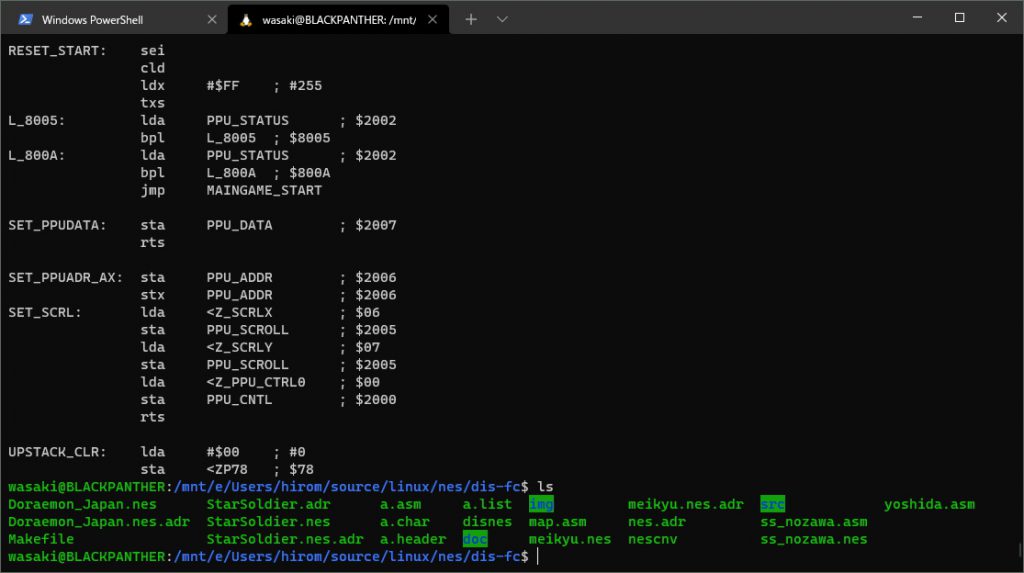This screenshot has height=573, width=1024.
Task: Click the PPU_DATA operand
Action: [239, 225]
